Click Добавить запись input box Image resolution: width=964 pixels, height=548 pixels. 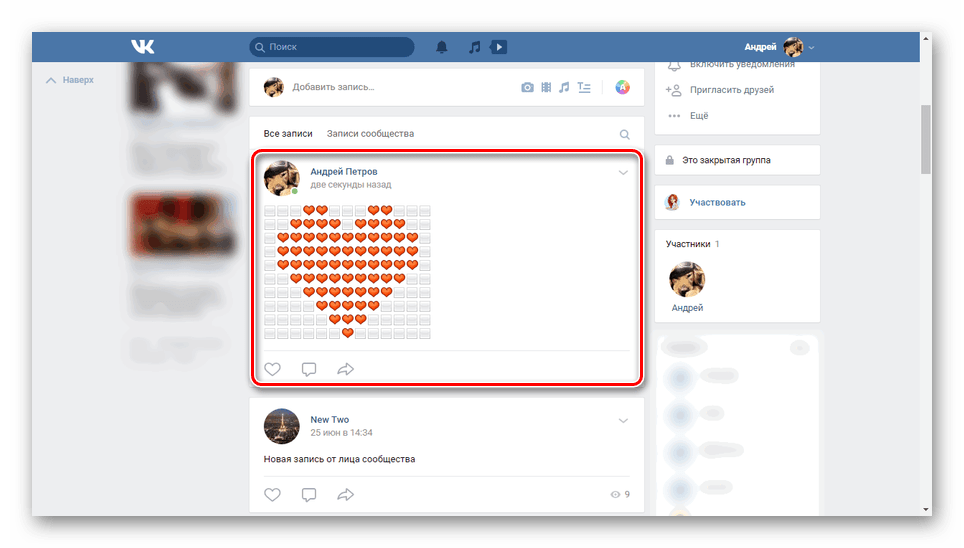pyautogui.click(x=333, y=87)
